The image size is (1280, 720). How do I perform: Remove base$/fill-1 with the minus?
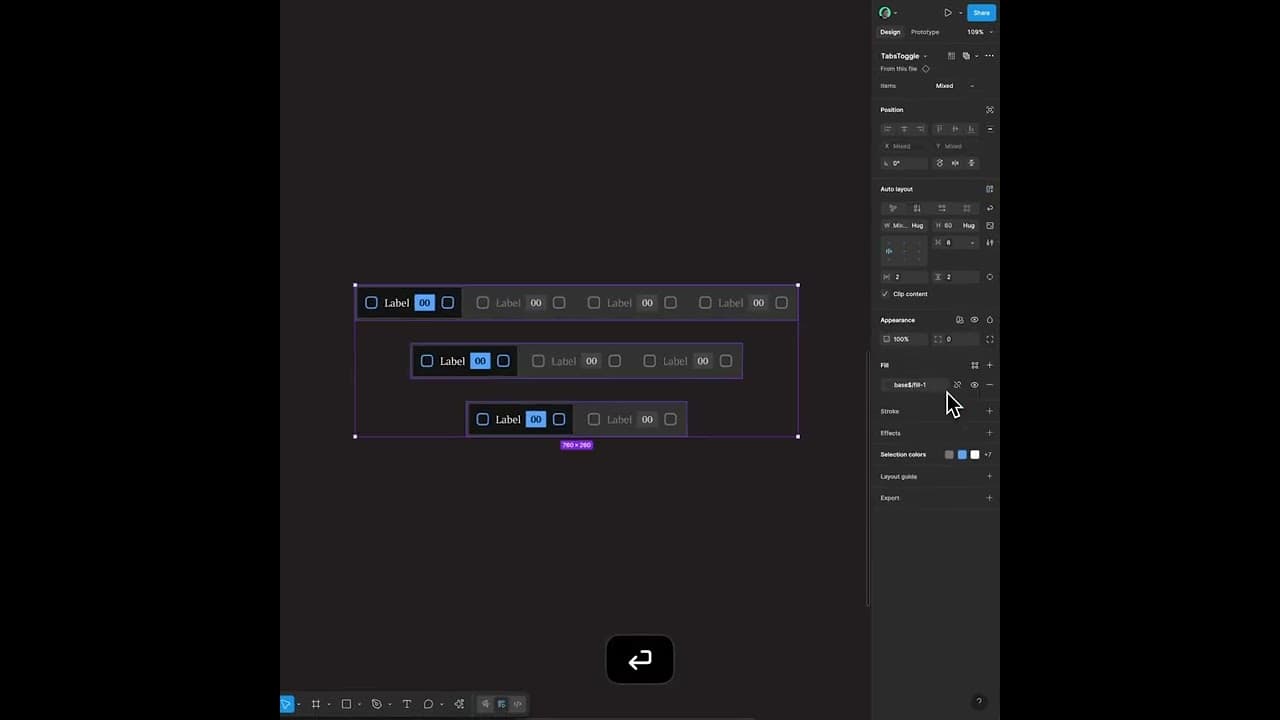pos(990,385)
